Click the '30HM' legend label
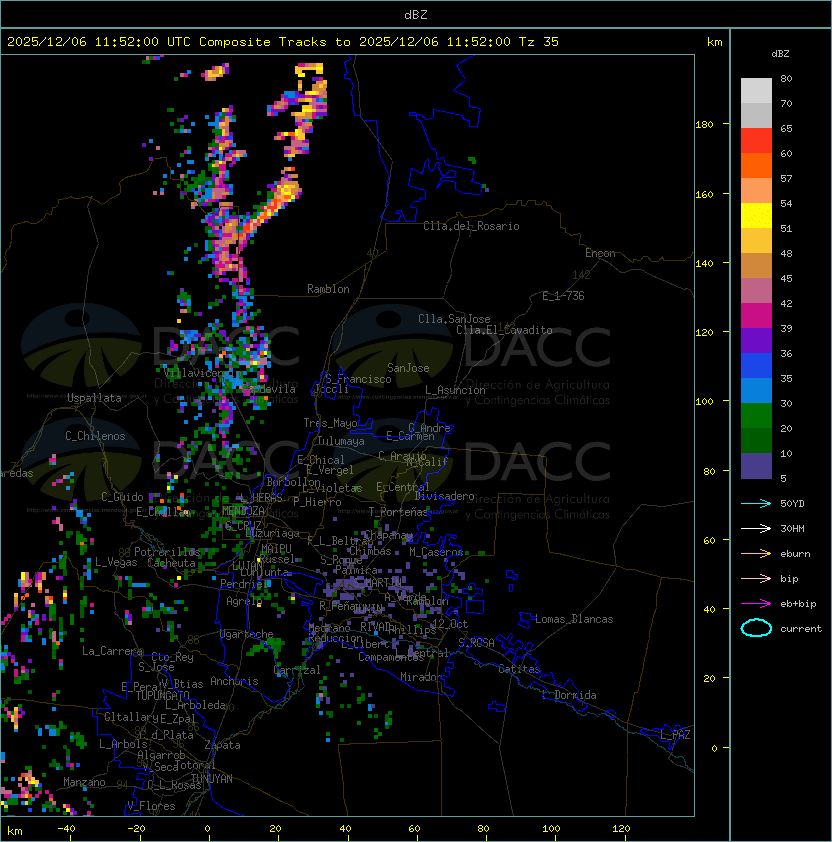Viewport: 832px width, 842px height. click(792, 529)
